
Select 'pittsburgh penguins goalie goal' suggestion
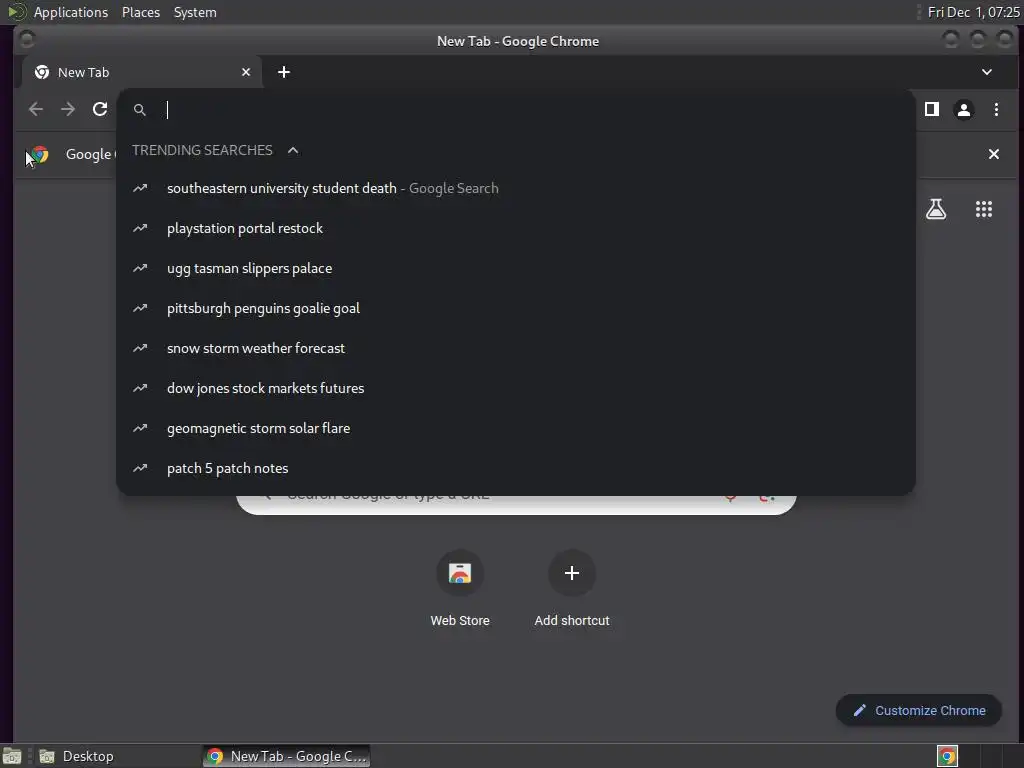(515, 308)
